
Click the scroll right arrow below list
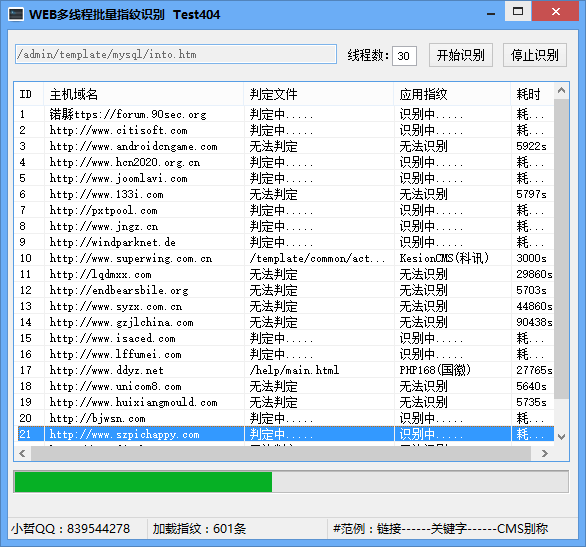pyautogui.click(x=545, y=453)
